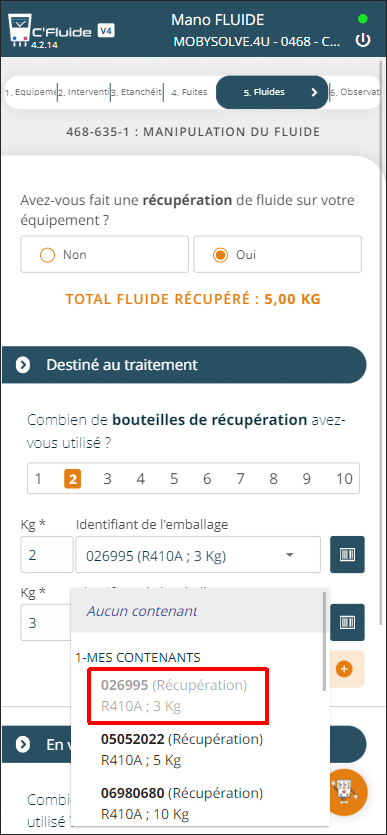Scan barcode for second packaging row
Viewport: 387px width, 835px height.
[347, 622]
